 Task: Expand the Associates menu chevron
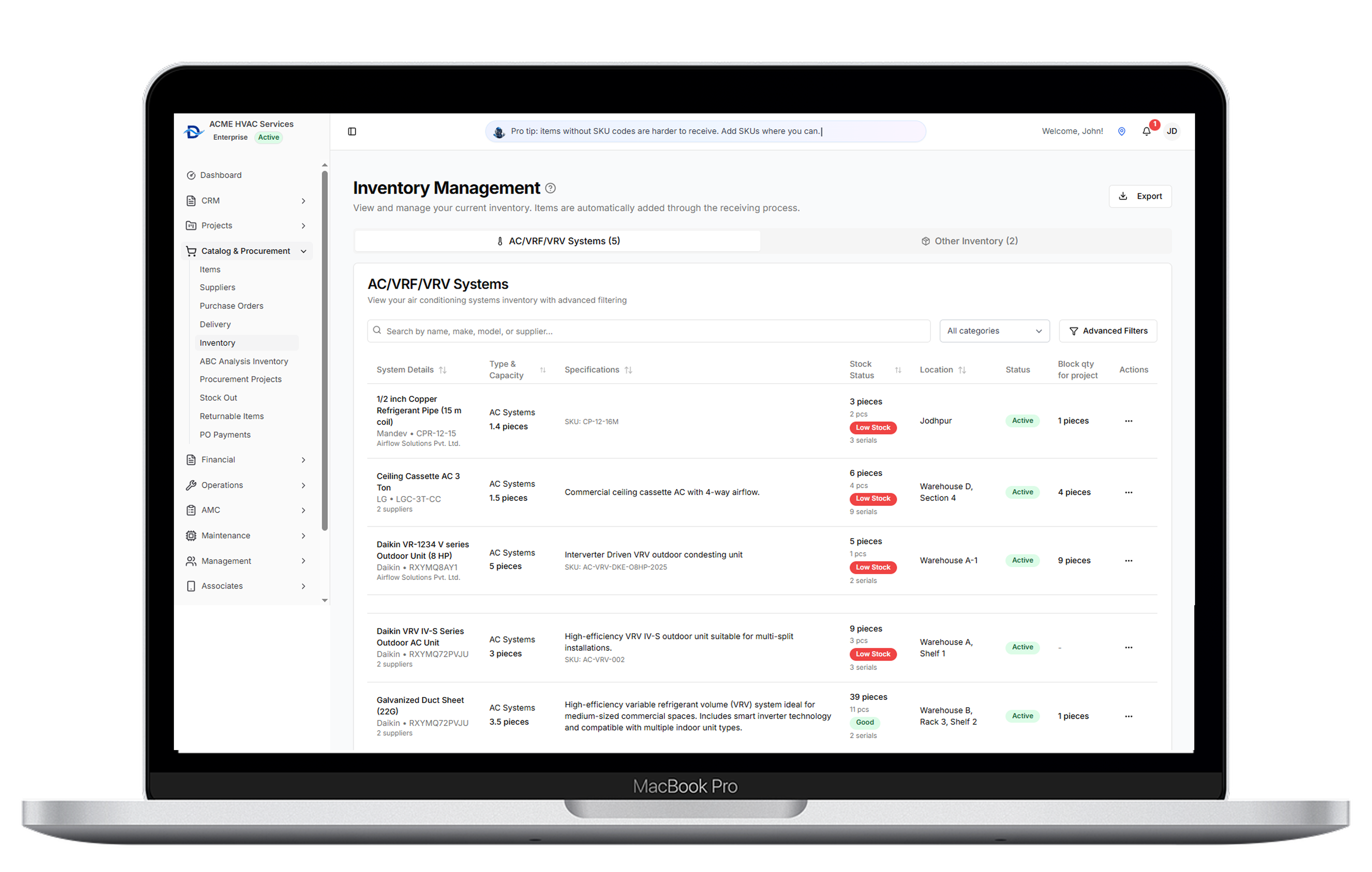tap(304, 586)
